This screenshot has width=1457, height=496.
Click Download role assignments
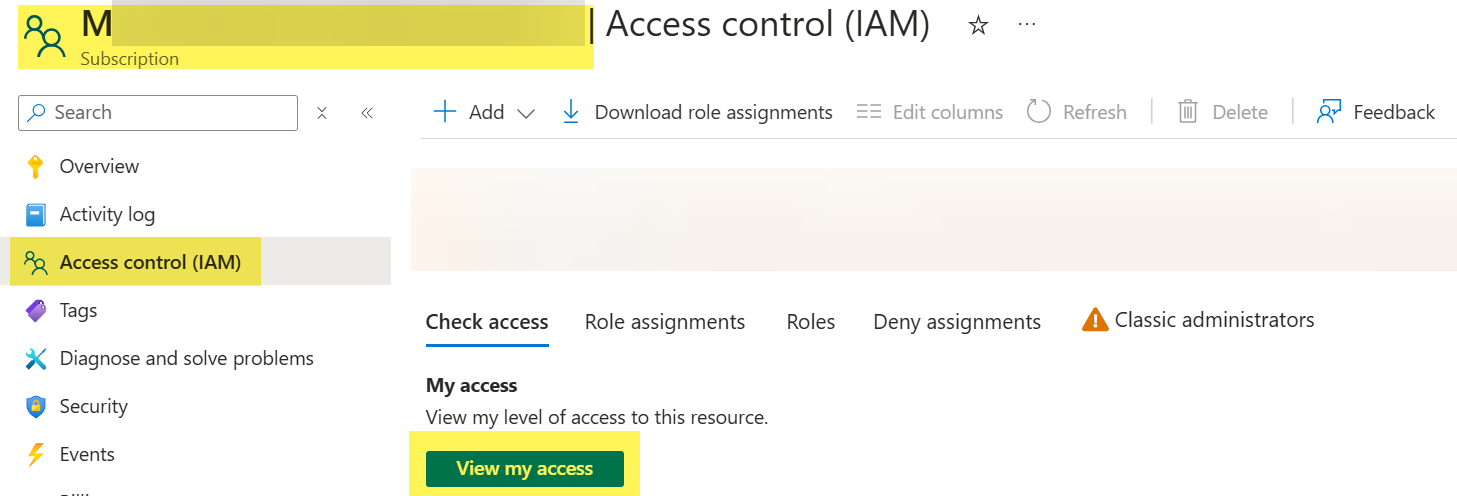714,112
